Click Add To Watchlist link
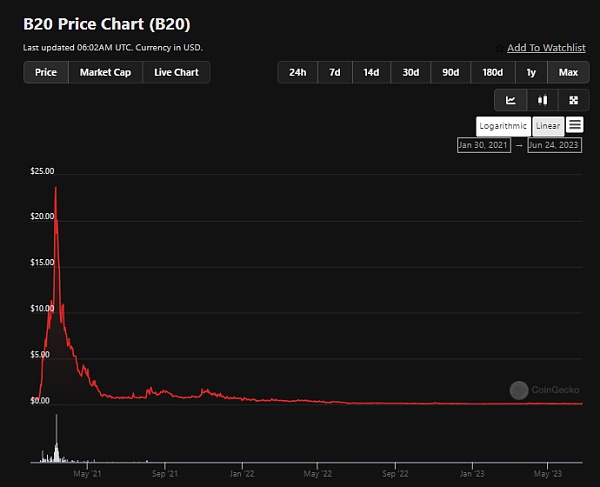 tap(545, 48)
